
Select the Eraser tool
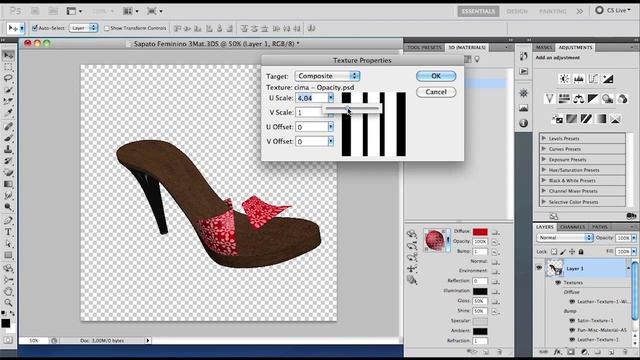(8, 172)
